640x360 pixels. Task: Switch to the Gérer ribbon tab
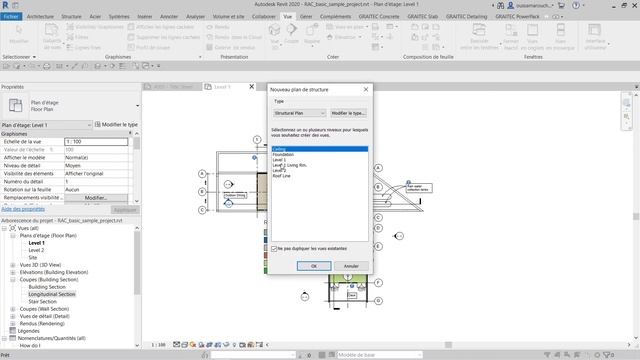pyautogui.click(x=306, y=16)
